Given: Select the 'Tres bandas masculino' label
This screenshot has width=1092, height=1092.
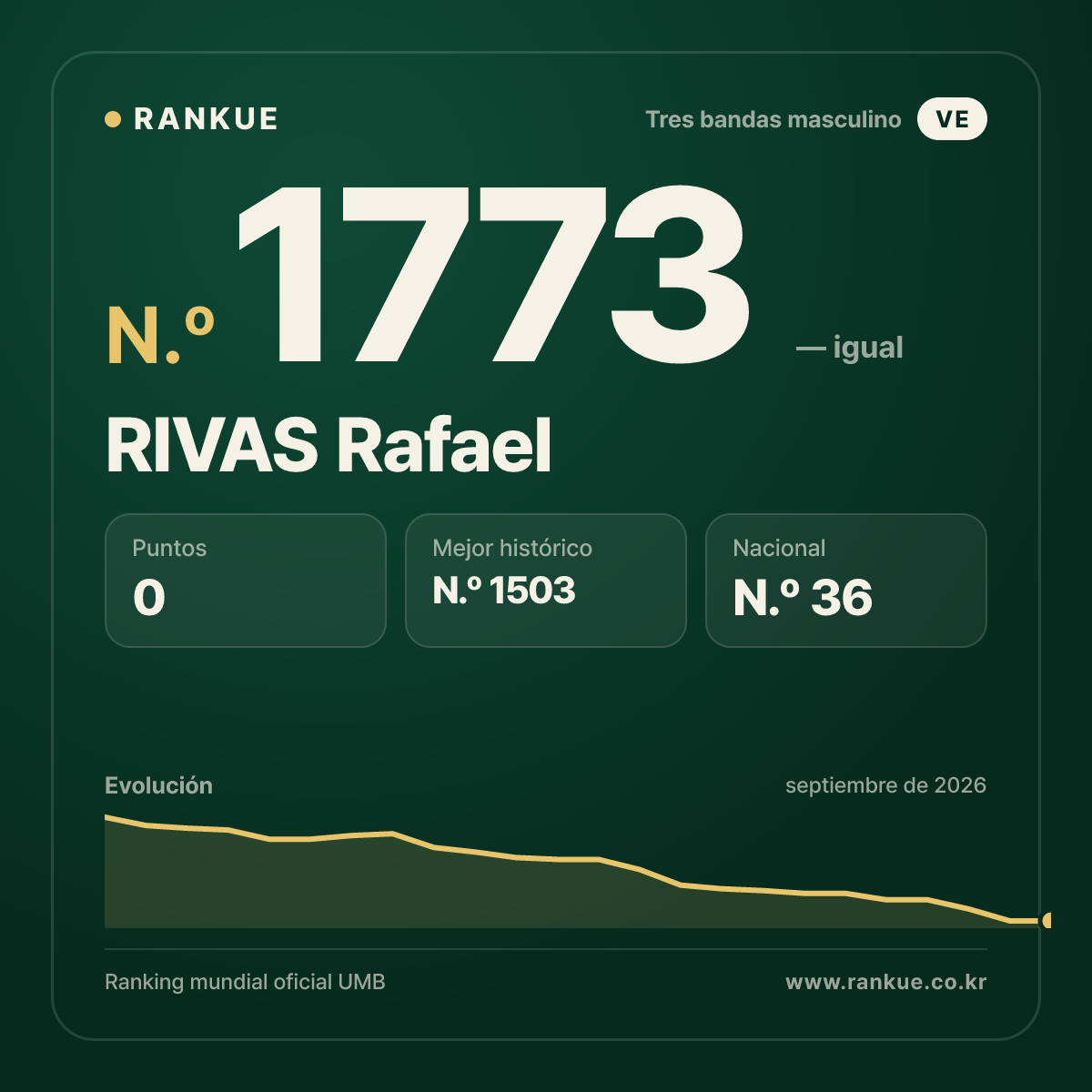Looking at the screenshot, I should [773, 119].
